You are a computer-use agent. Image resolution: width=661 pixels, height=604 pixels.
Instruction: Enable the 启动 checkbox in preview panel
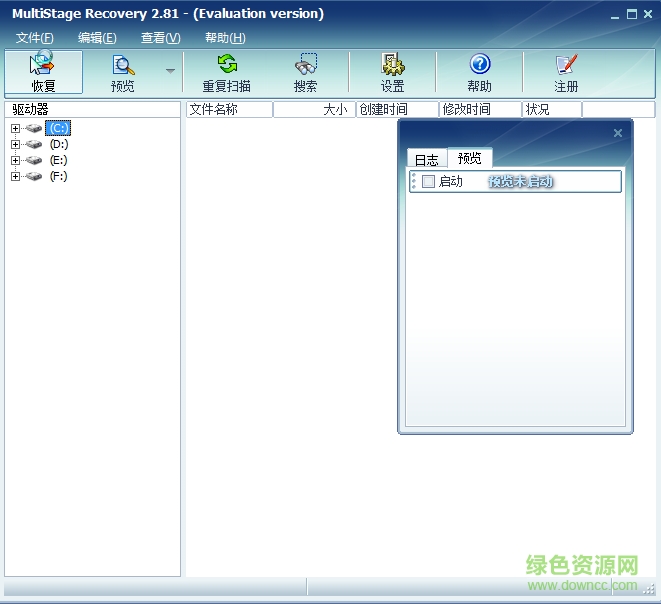click(x=428, y=181)
